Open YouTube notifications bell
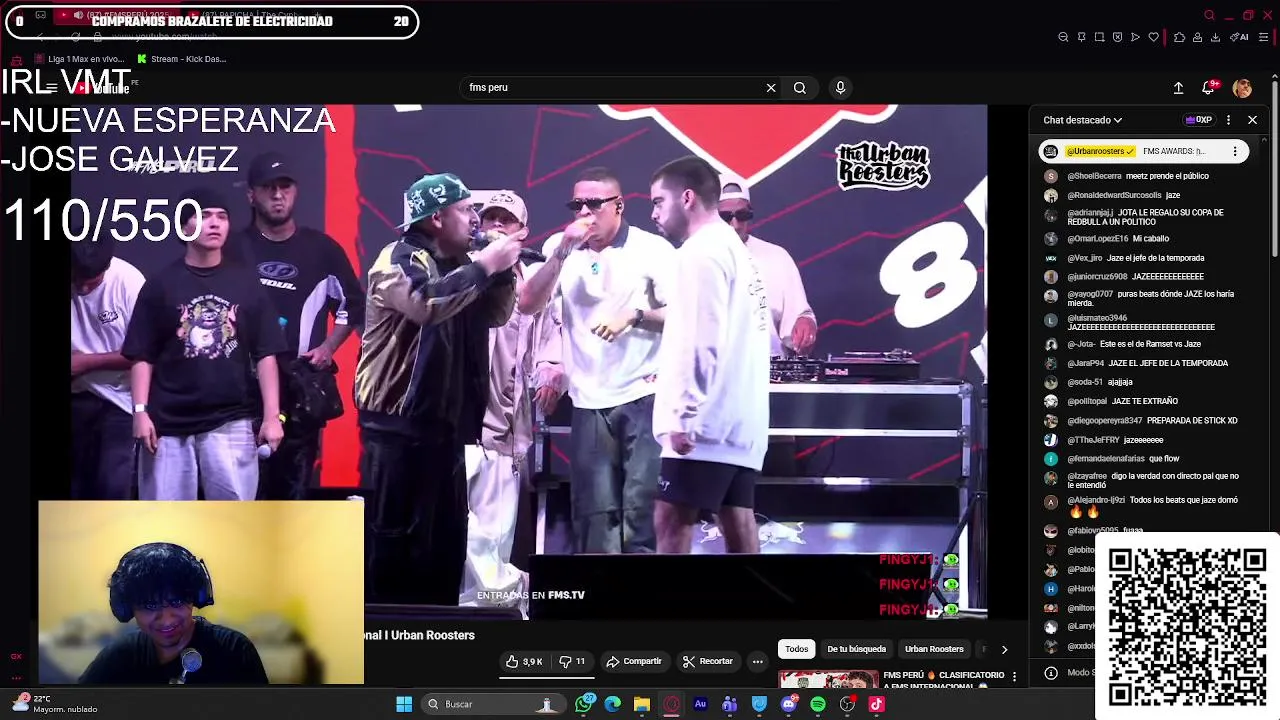The width and height of the screenshot is (1280, 720). [x=1209, y=88]
